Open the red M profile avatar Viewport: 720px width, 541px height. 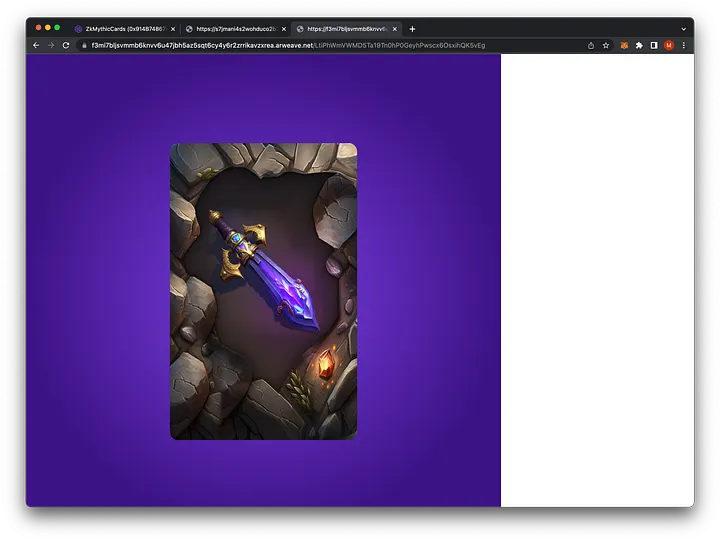669,45
